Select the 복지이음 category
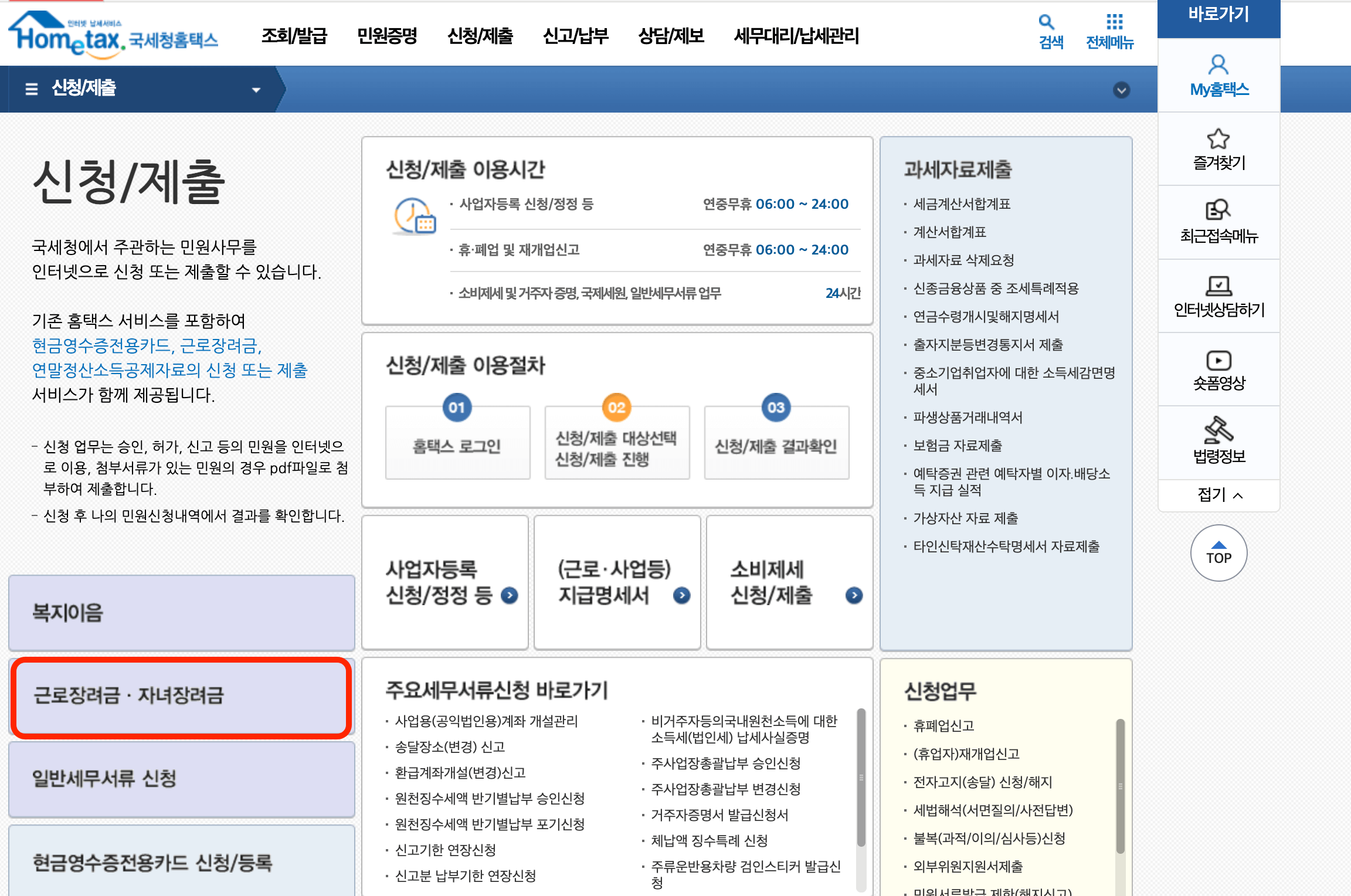The height and width of the screenshot is (896, 1351). pos(182,613)
